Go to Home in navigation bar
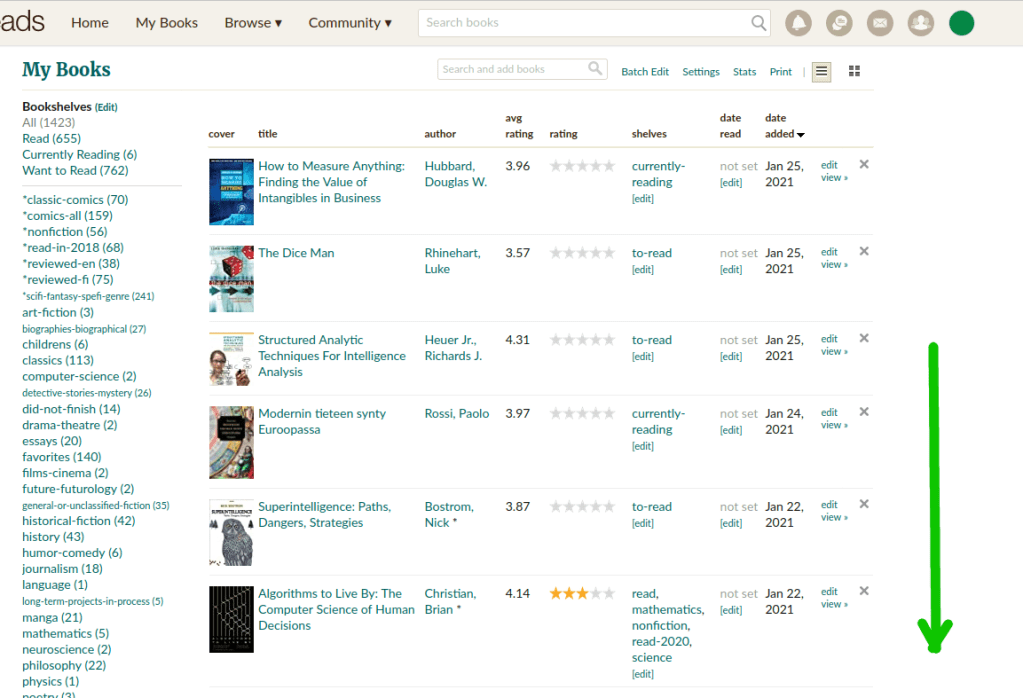 (90, 23)
